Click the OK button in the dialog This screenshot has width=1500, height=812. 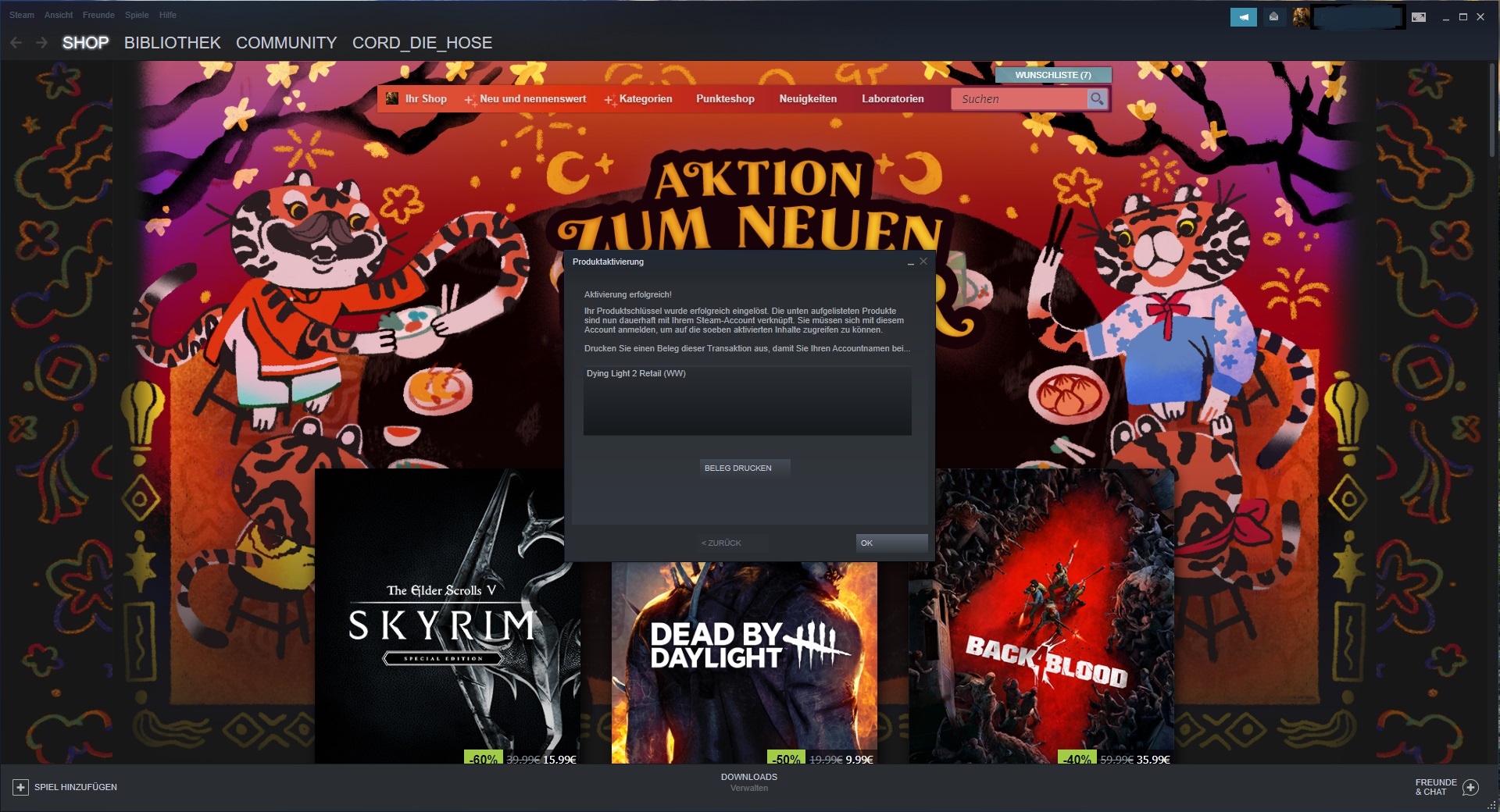pos(891,543)
